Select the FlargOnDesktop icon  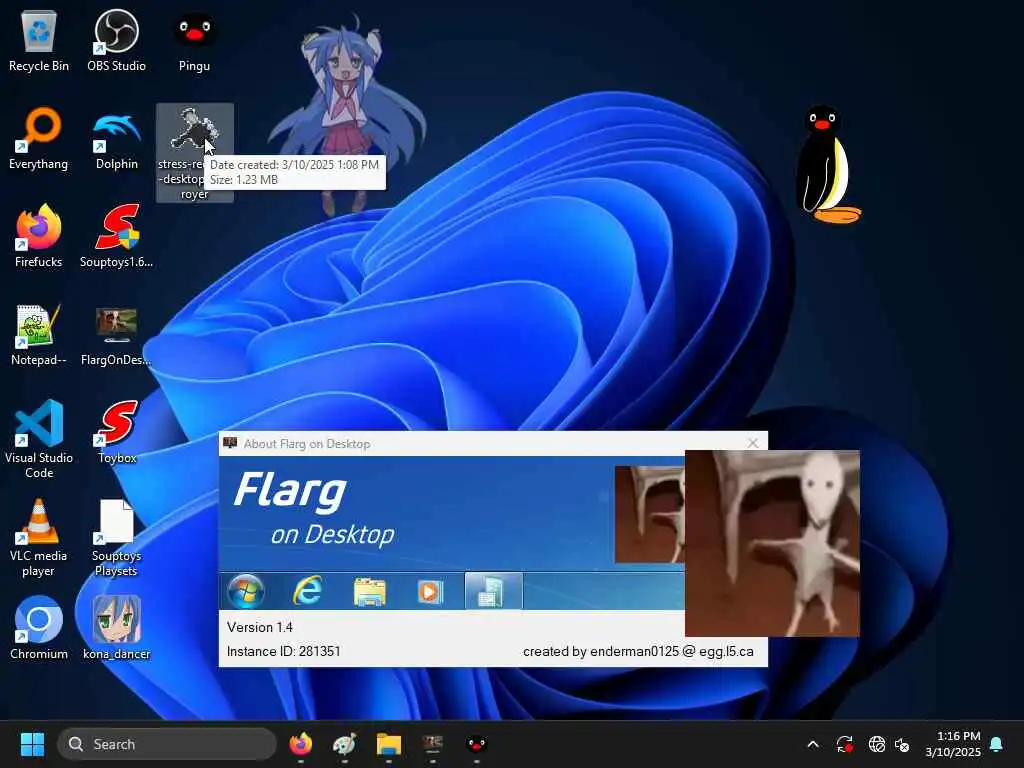pyautogui.click(x=116, y=334)
